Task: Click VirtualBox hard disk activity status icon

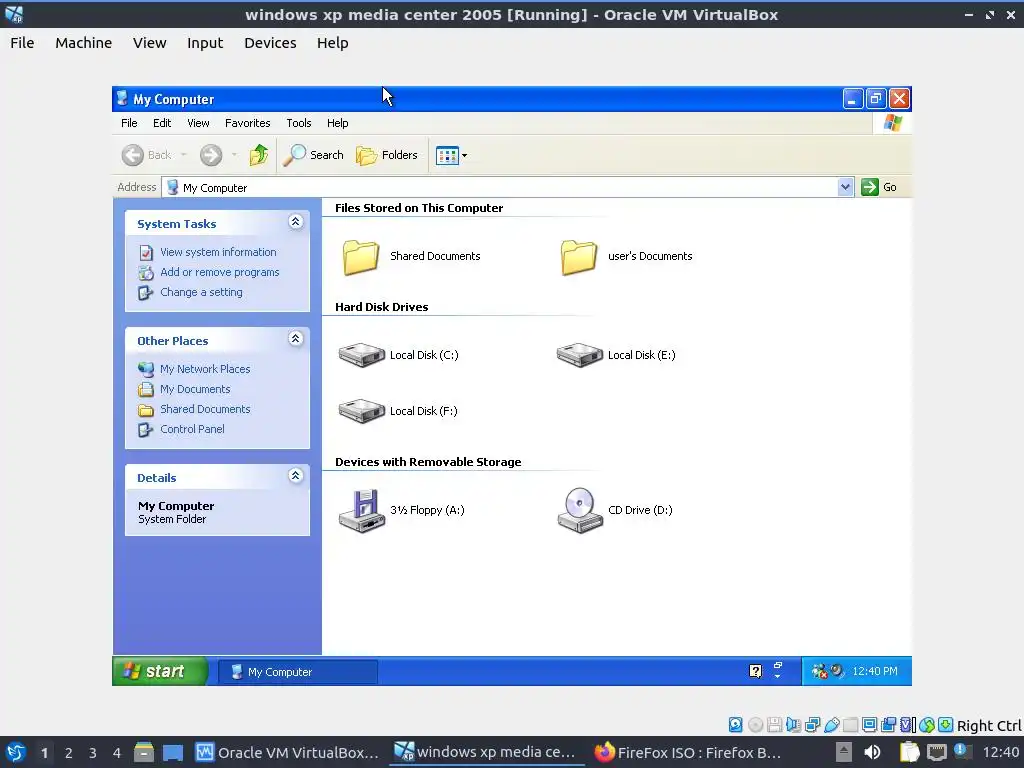Action: [x=736, y=725]
